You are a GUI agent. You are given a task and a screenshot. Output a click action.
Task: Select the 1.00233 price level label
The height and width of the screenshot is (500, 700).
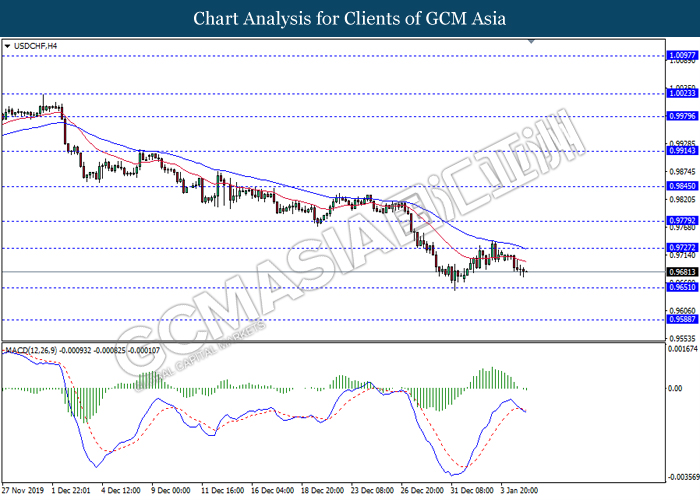tap(681, 93)
